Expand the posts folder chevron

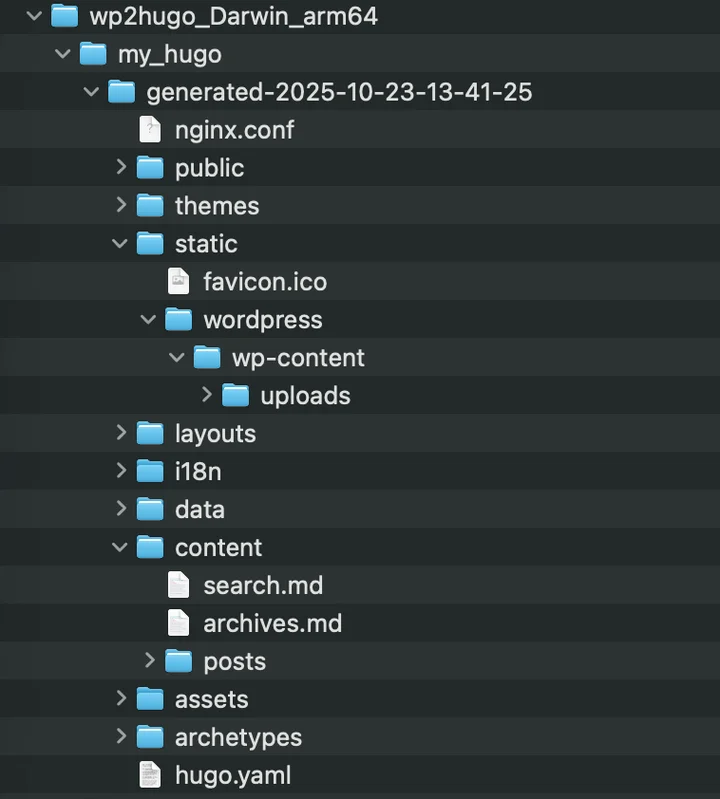coord(150,660)
